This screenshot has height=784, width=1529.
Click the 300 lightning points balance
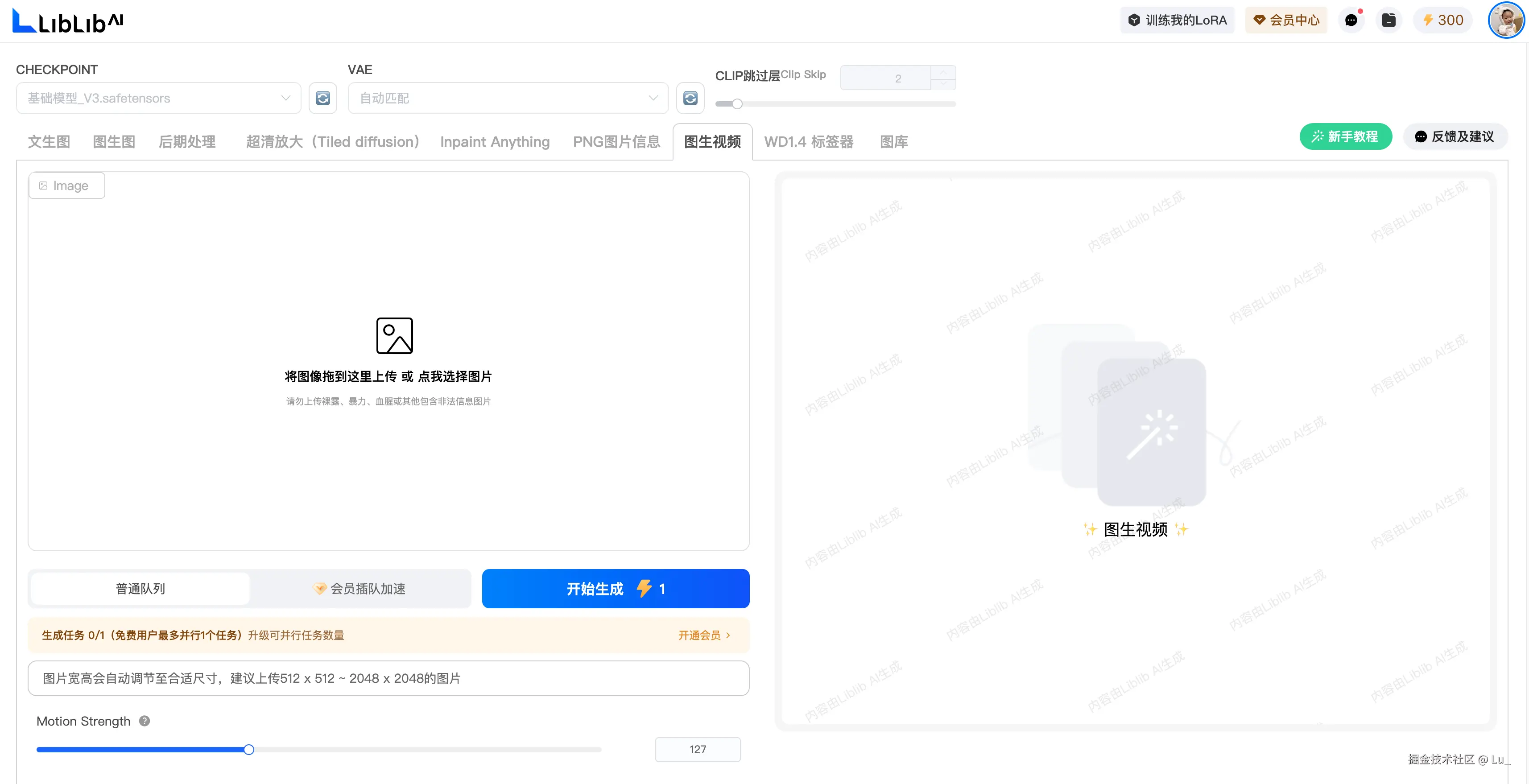pyautogui.click(x=1443, y=20)
